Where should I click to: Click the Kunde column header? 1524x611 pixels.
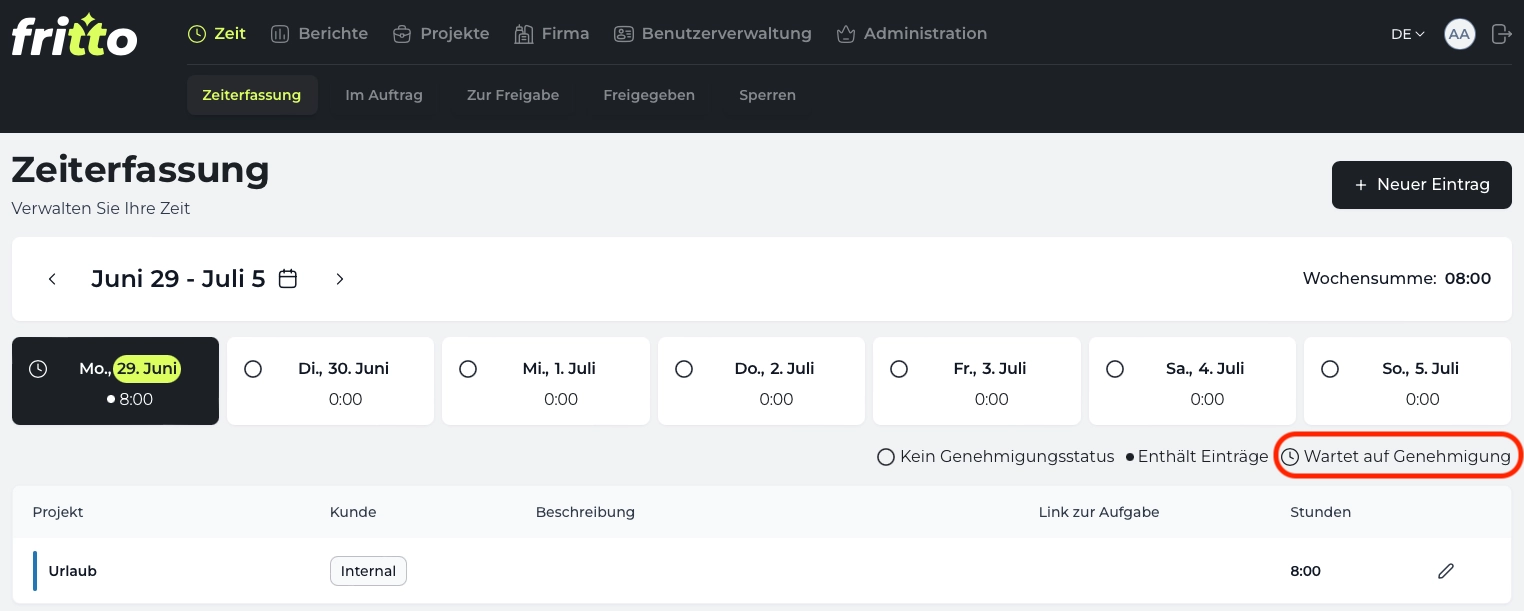[x=353, y=512]
